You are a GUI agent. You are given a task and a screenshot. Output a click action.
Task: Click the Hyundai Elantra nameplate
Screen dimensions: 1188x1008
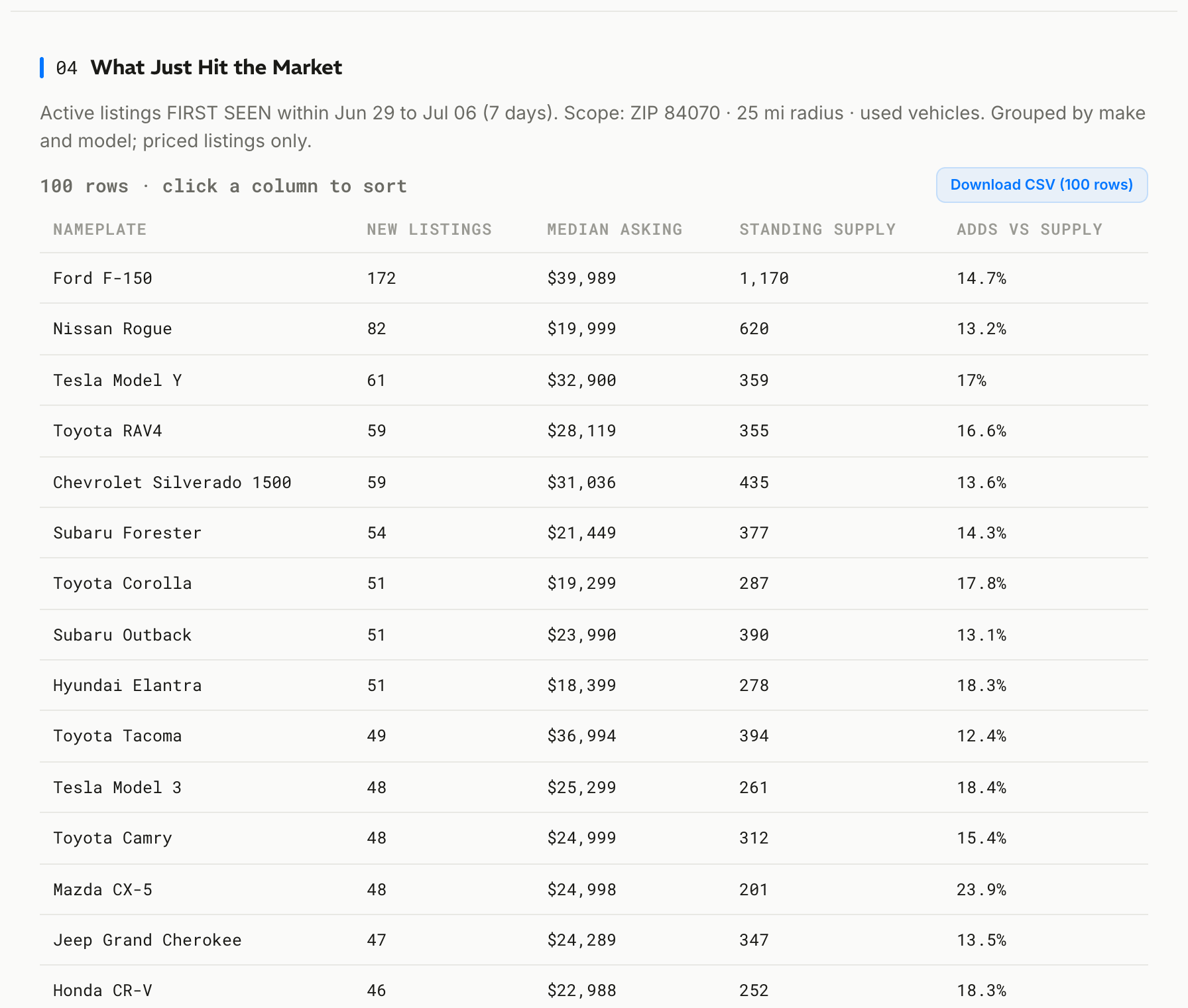tap(127, 685)
